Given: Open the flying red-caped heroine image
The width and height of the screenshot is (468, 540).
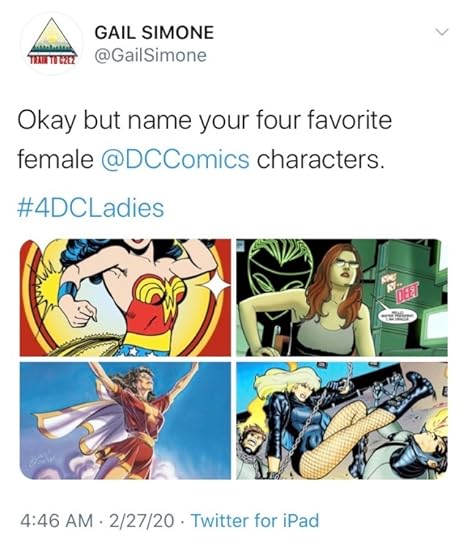Looking at the screenshot, I should pos(125,420).
